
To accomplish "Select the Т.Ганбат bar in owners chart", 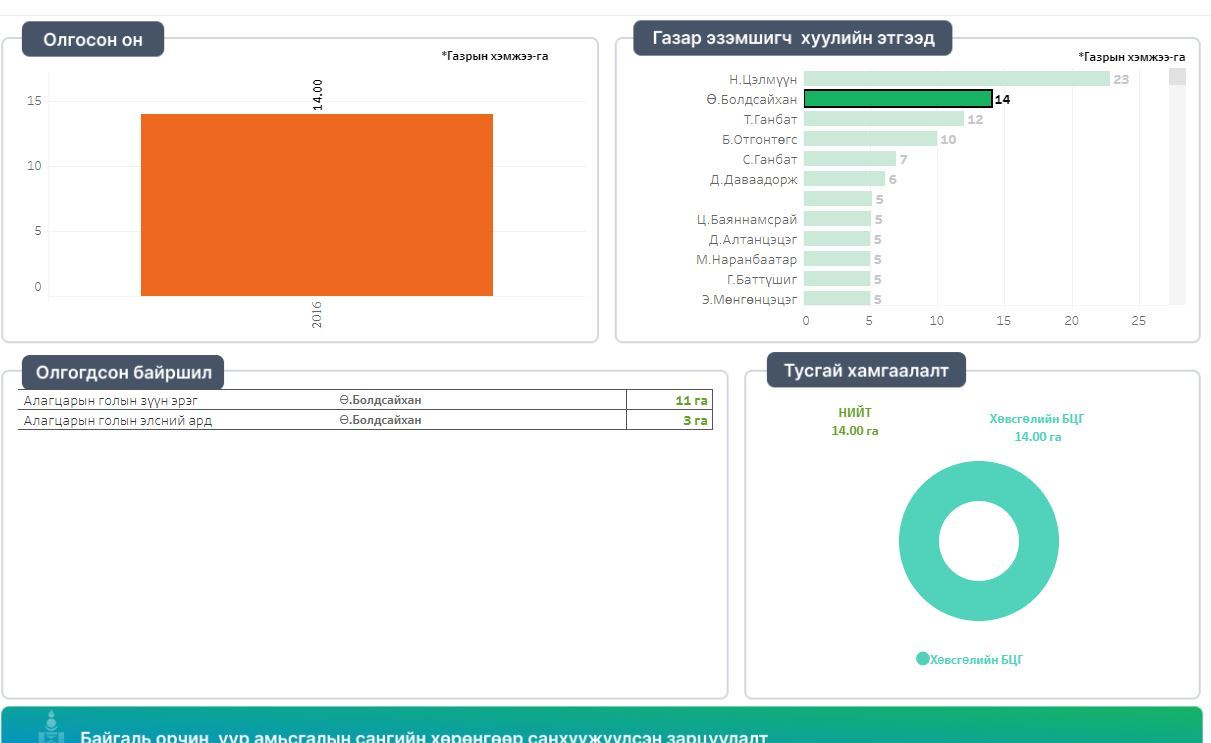I will tap(883, 119).
